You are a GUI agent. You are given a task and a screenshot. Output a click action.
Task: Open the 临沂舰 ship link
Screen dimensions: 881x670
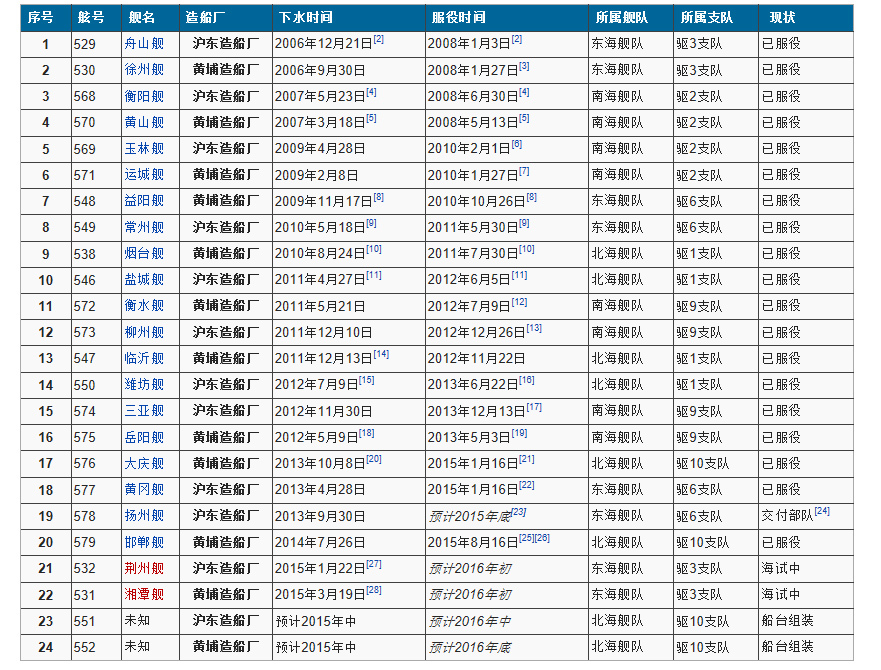(144, 359)
